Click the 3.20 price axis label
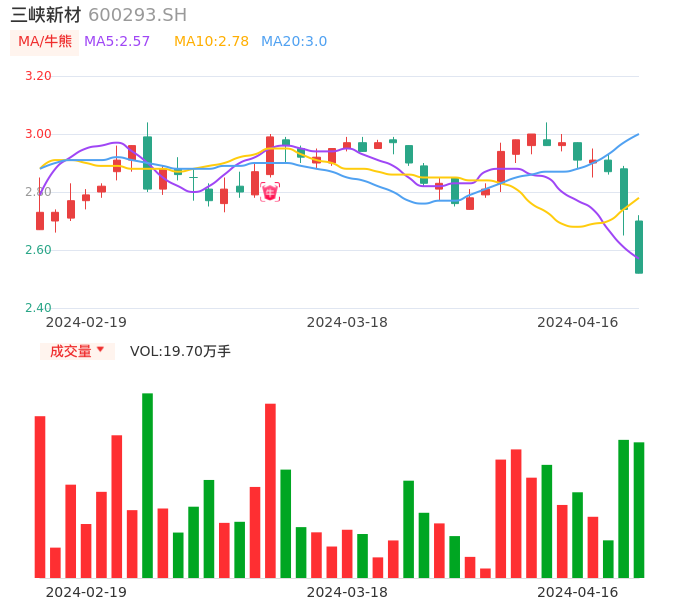The width and height of the screenshot is (686, 606). point(38,76)
